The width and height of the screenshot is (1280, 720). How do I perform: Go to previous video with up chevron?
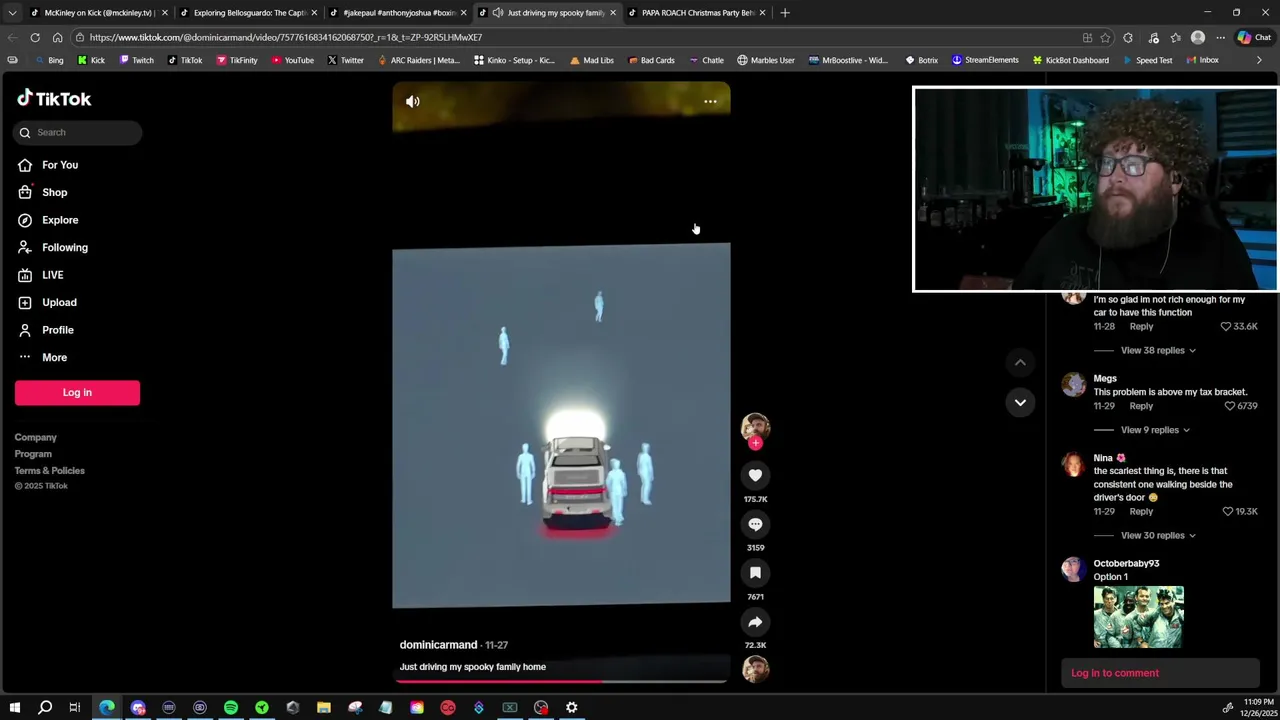[1020, 362]
